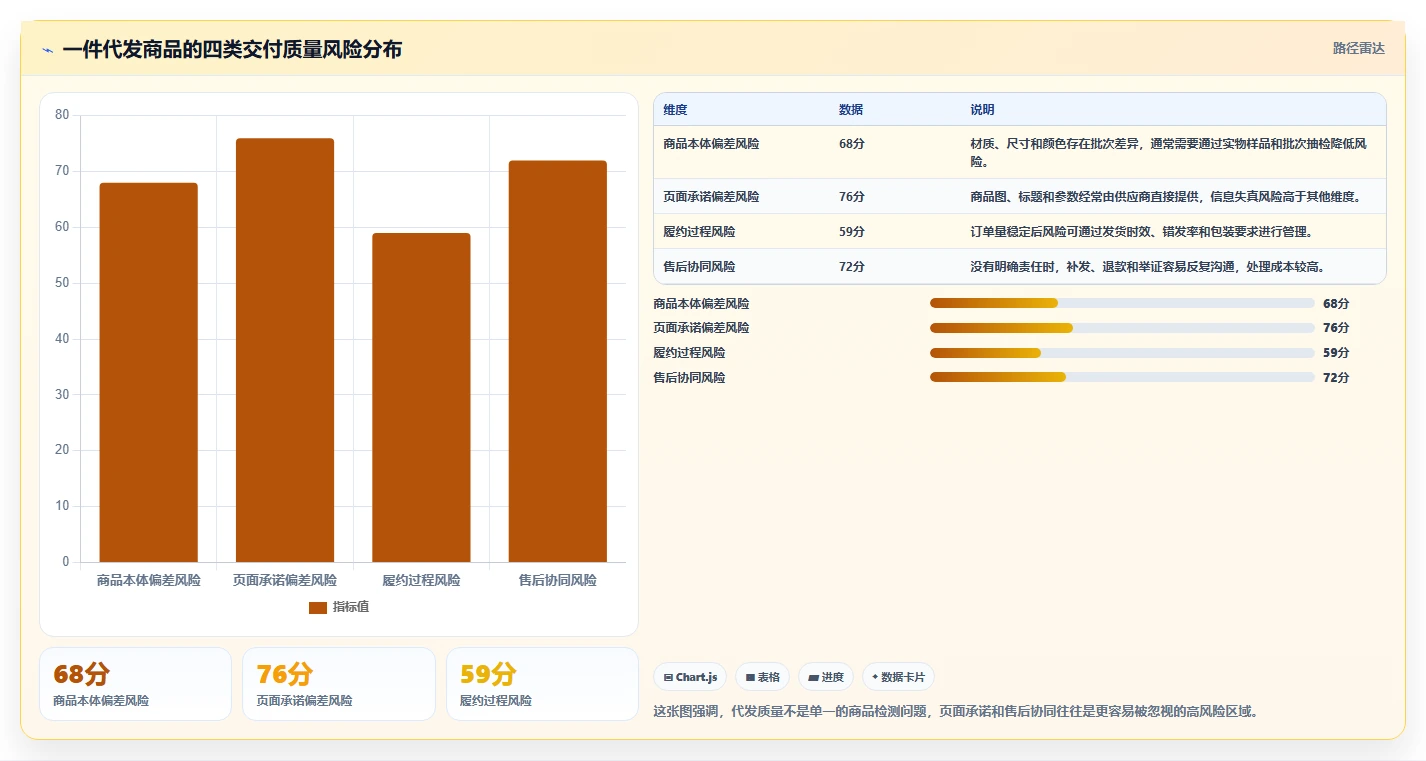Click the Chart.js tag chip
The height and width of the screenshot is (761, 1426).
pyautogui.click(x=690, y=677)
